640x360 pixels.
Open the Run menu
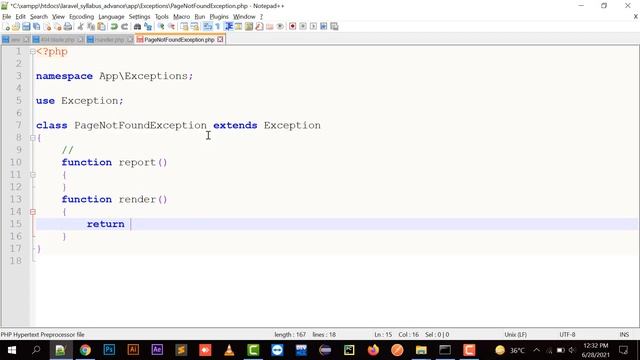click(200, 17)
